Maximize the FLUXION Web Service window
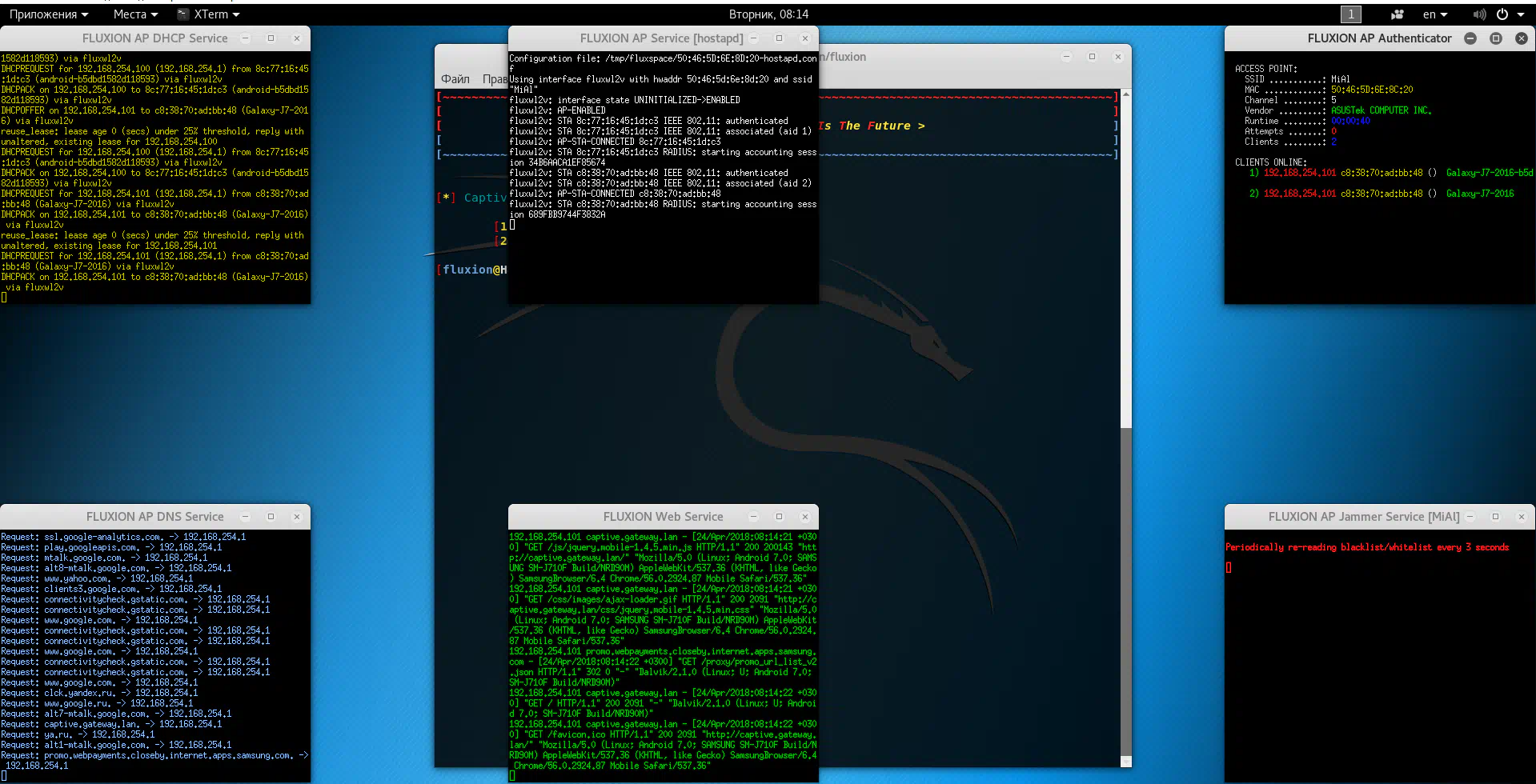Viewport: 1536px width, 784px height. [779, 517]
